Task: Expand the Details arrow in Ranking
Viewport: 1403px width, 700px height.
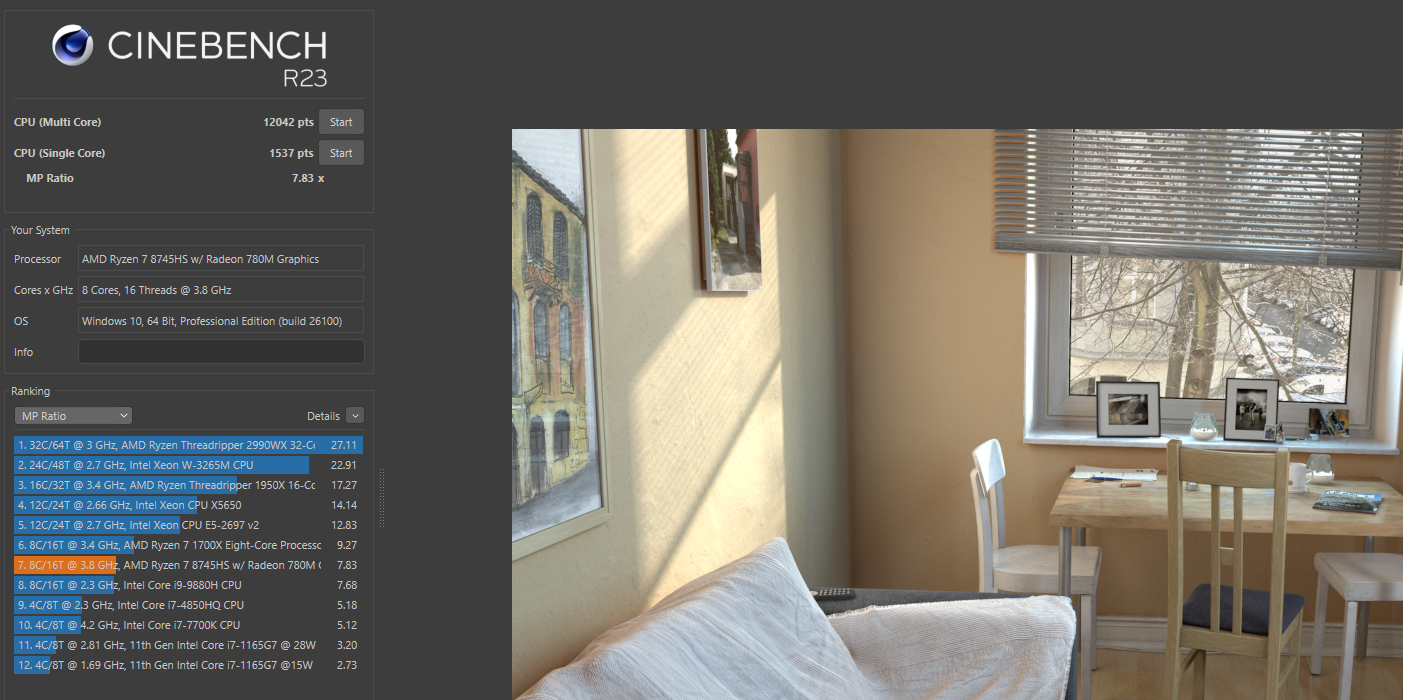Action: point(355,416)
